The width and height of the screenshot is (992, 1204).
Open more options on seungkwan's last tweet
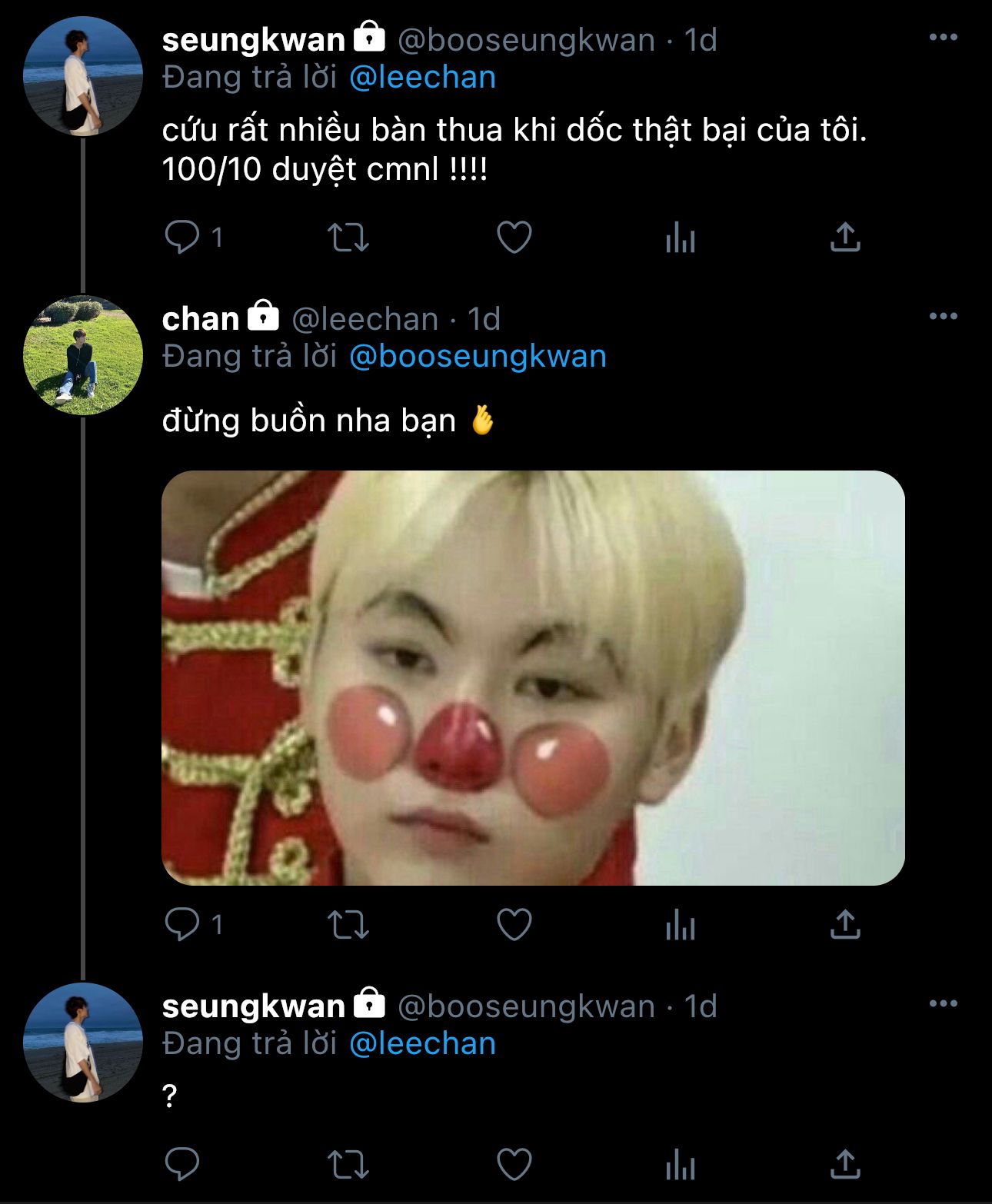pos(943,1004)
